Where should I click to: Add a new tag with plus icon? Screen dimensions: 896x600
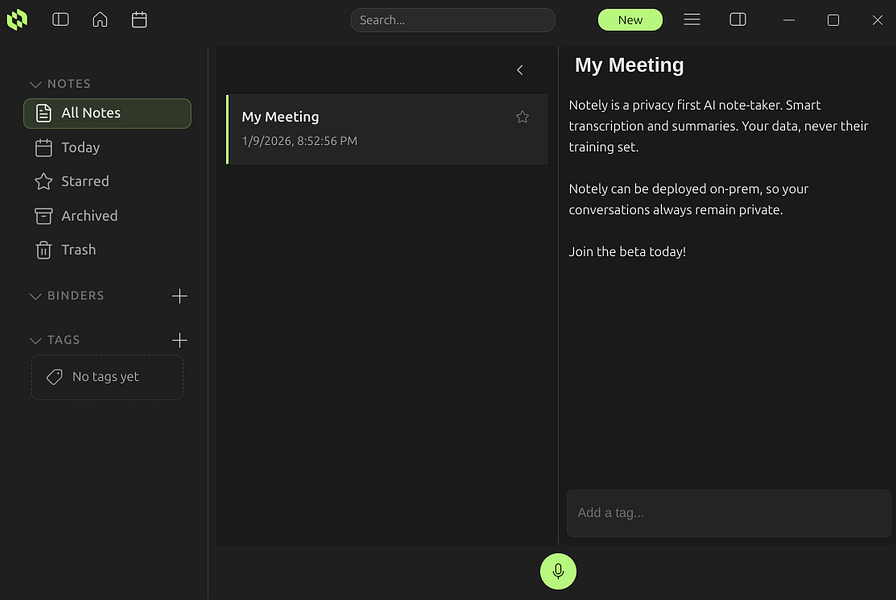(179, 341)
